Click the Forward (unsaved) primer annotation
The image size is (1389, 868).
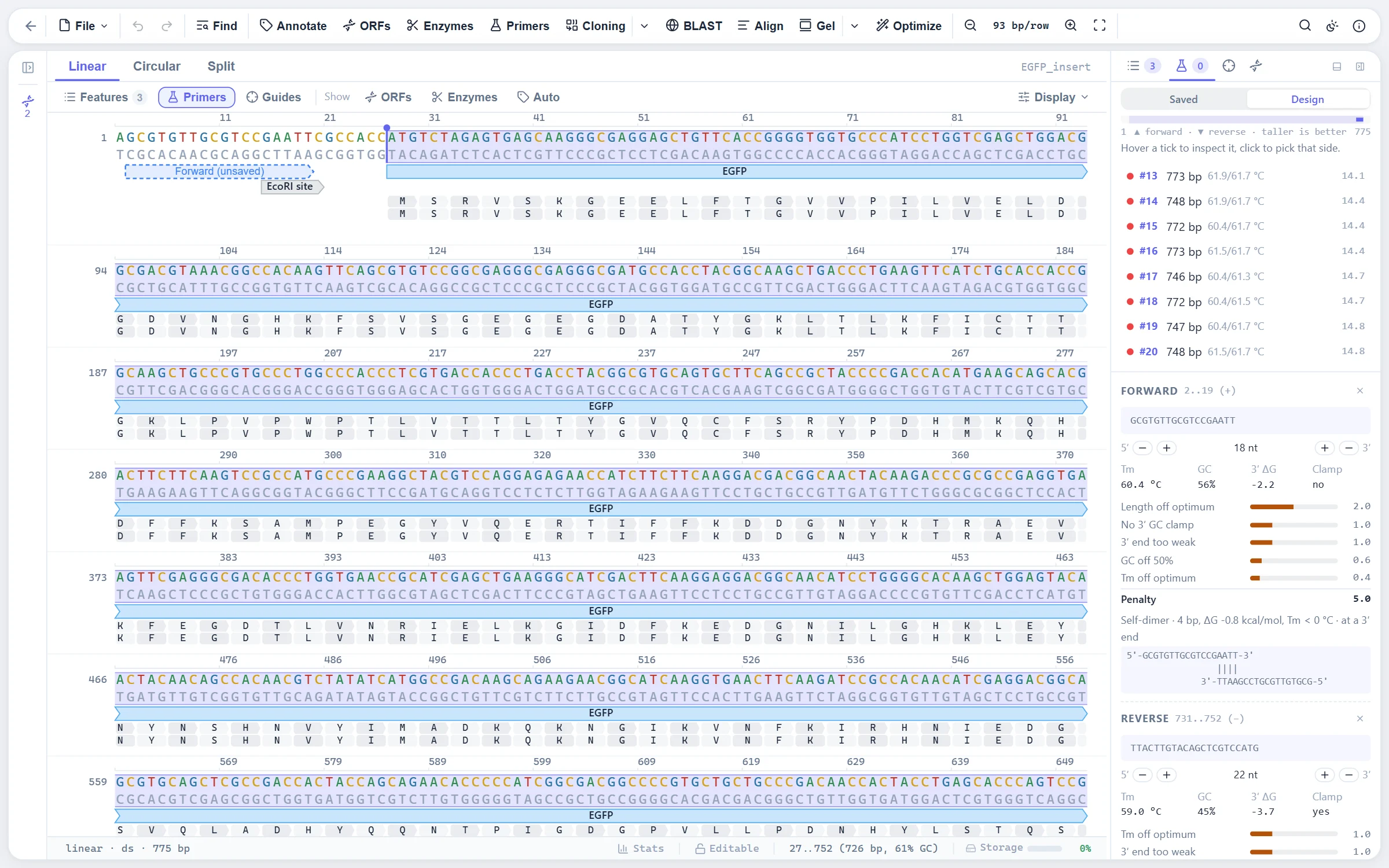219,171
